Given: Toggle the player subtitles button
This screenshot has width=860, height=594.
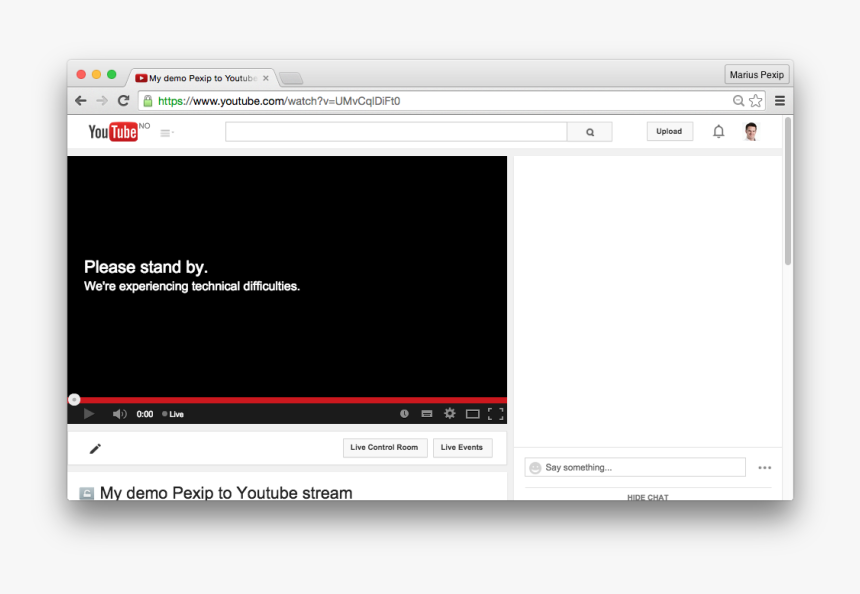Looking at the screenshot, I should coord(427,414).
